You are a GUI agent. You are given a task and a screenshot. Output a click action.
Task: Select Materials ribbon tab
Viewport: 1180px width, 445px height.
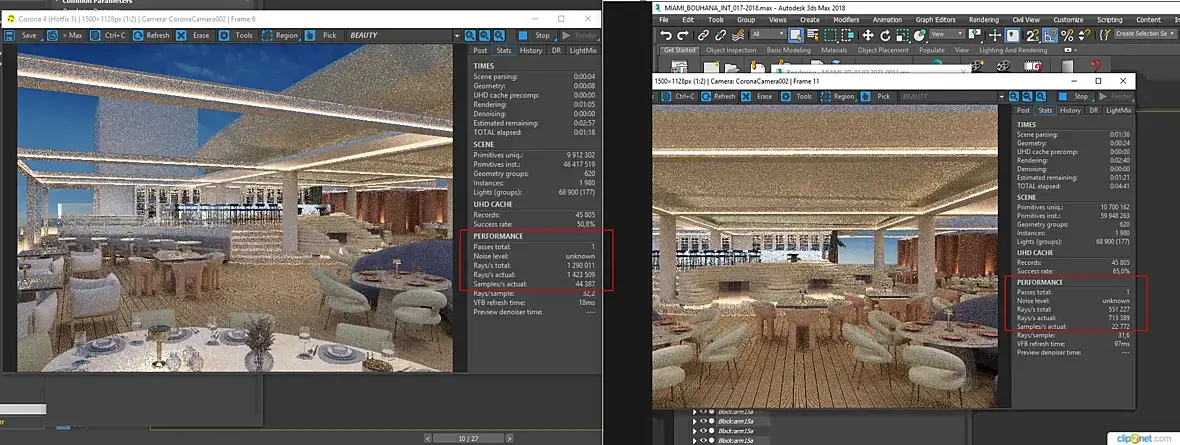point(834,50)
